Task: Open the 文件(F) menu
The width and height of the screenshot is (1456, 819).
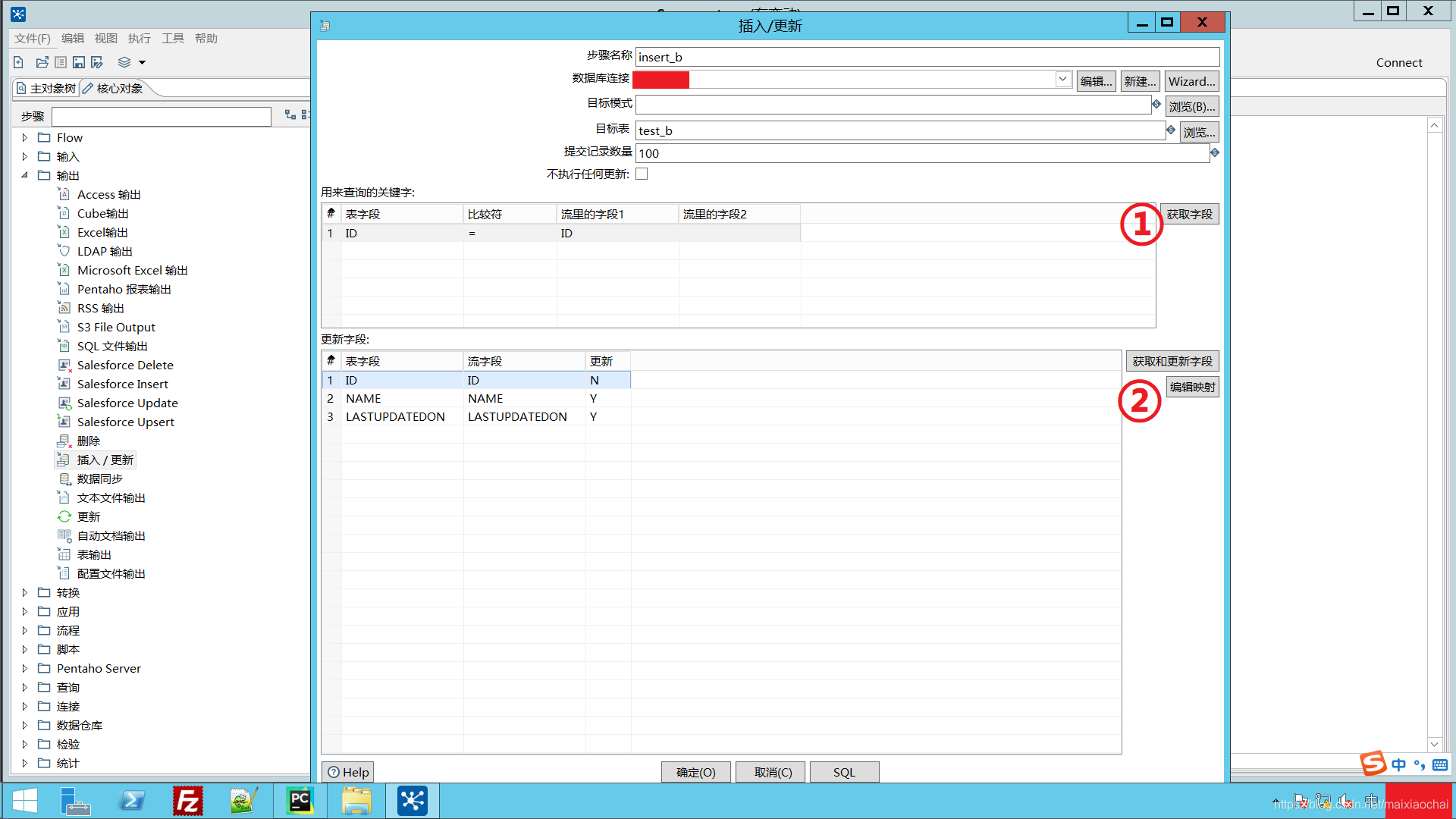Action: (x=32, y=38)
